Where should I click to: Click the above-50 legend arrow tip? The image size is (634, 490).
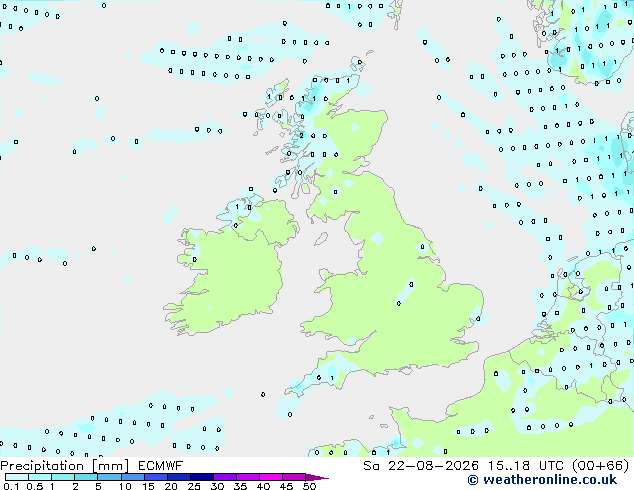pos(317,477)
